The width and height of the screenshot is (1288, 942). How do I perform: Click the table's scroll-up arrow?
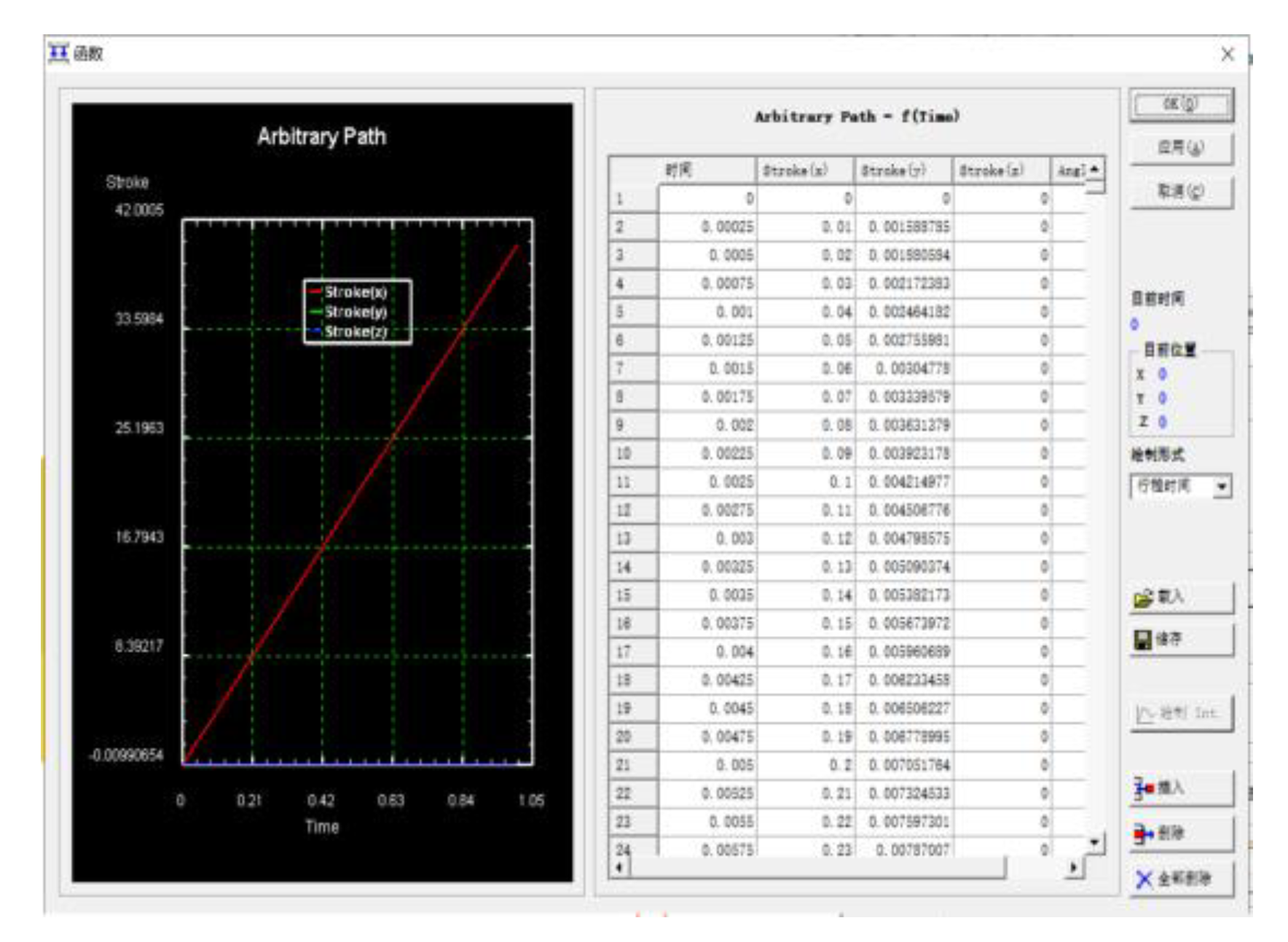[1094, 170]
